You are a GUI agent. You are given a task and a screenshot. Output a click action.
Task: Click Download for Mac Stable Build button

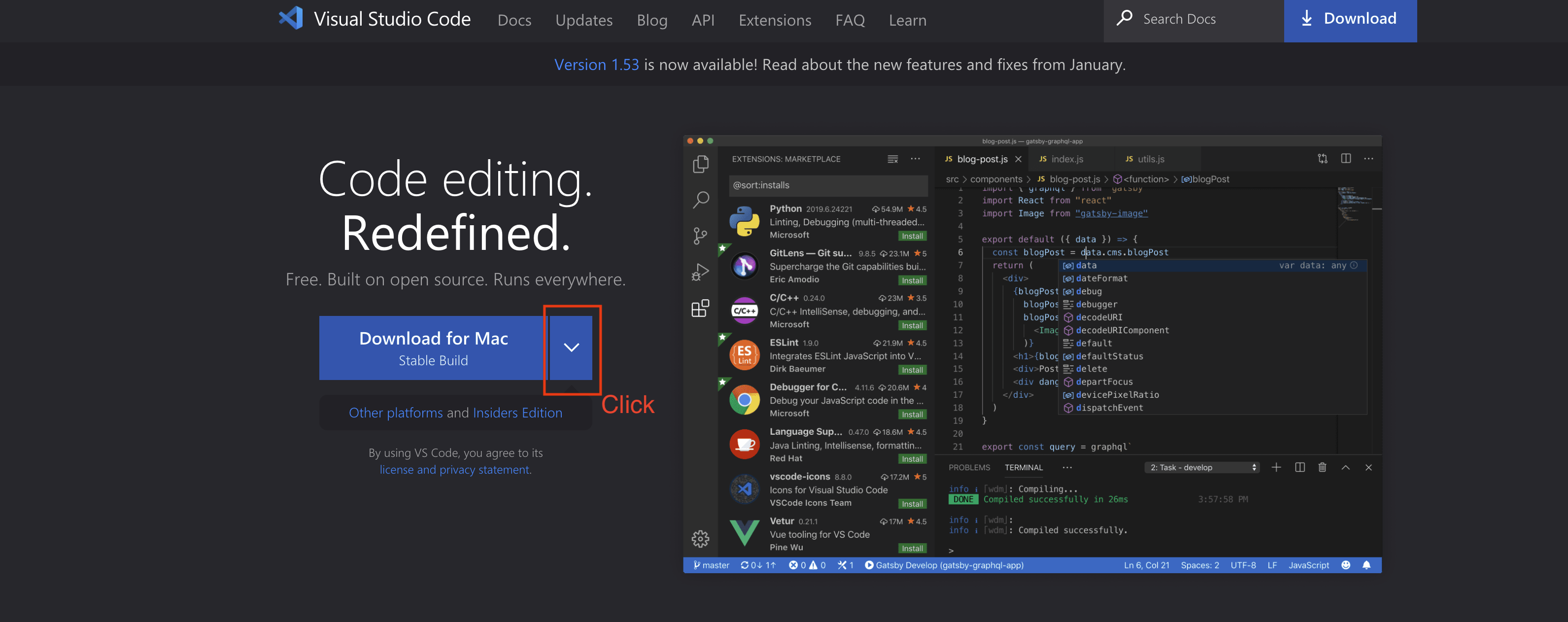pos(433,347)
